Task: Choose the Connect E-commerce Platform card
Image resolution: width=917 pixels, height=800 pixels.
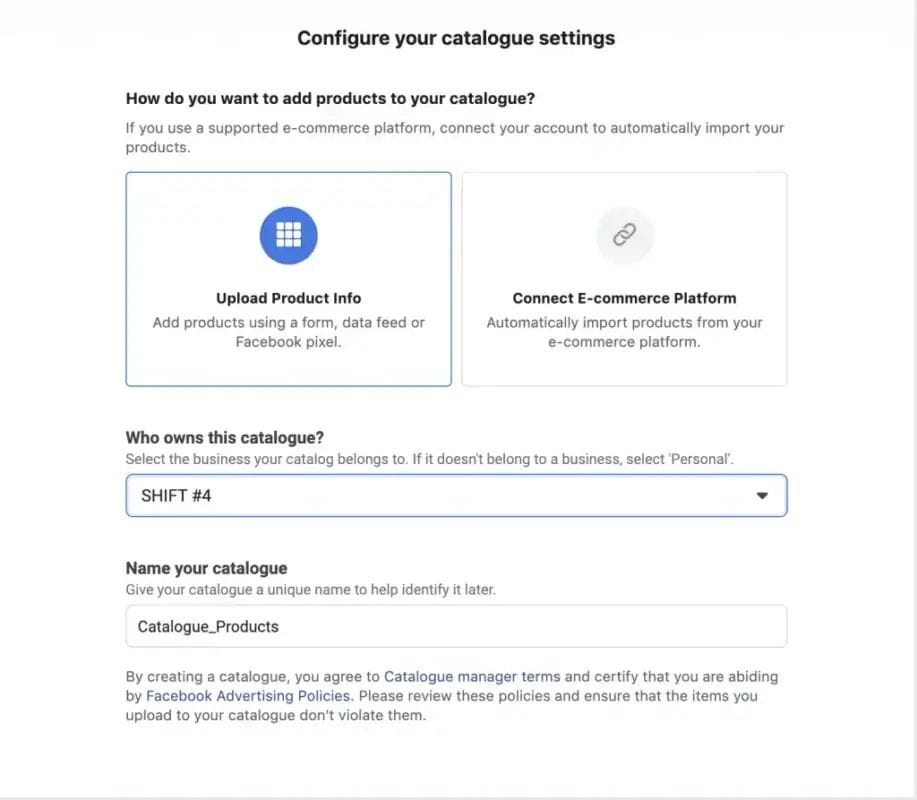Action: pos(624,278)
